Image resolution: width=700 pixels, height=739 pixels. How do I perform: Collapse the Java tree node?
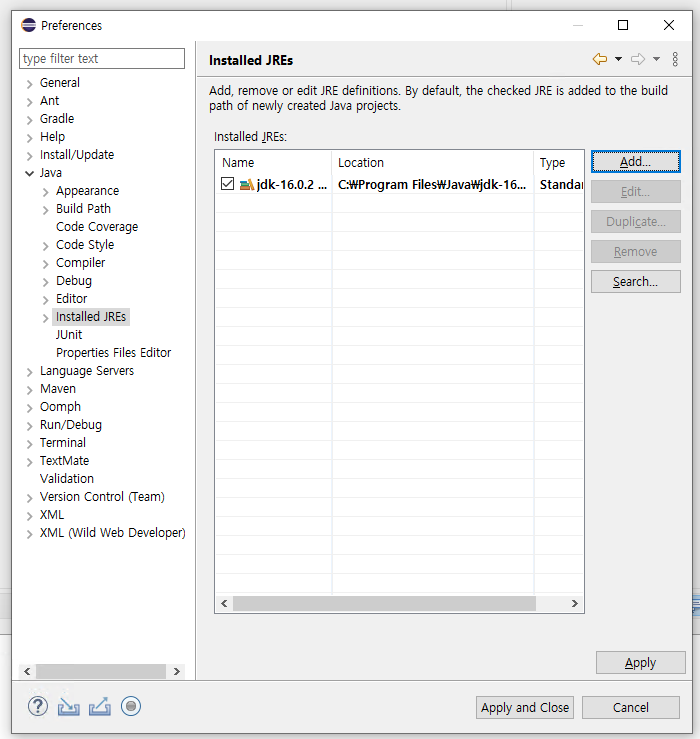(29, 174)
